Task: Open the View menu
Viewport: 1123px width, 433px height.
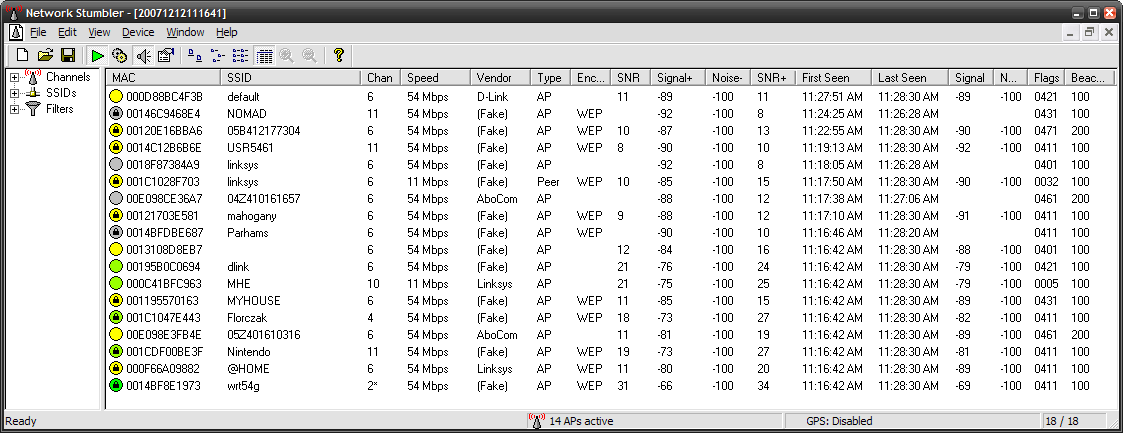Action: [x=100, y=32]
